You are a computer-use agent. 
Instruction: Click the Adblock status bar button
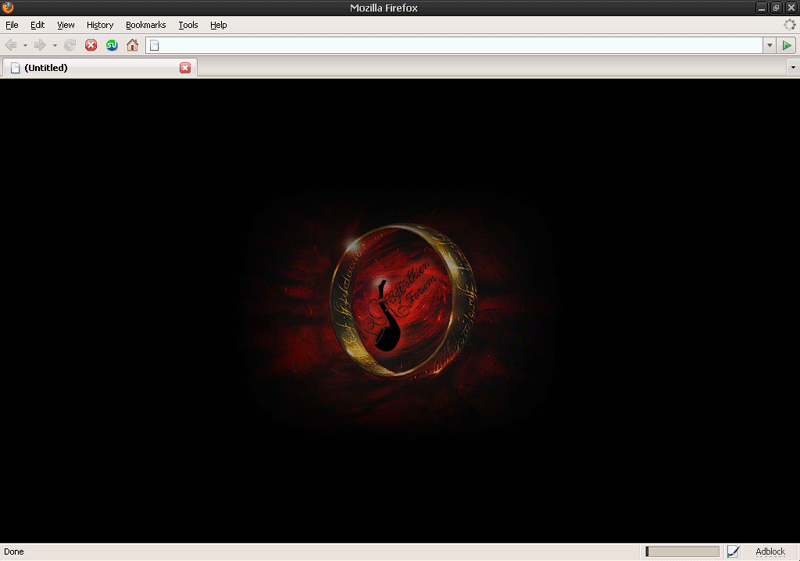click(770, 552)
